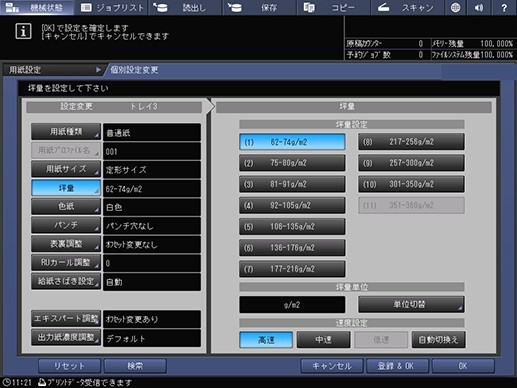Click the キャンセル cancel button

coord(332,366)
